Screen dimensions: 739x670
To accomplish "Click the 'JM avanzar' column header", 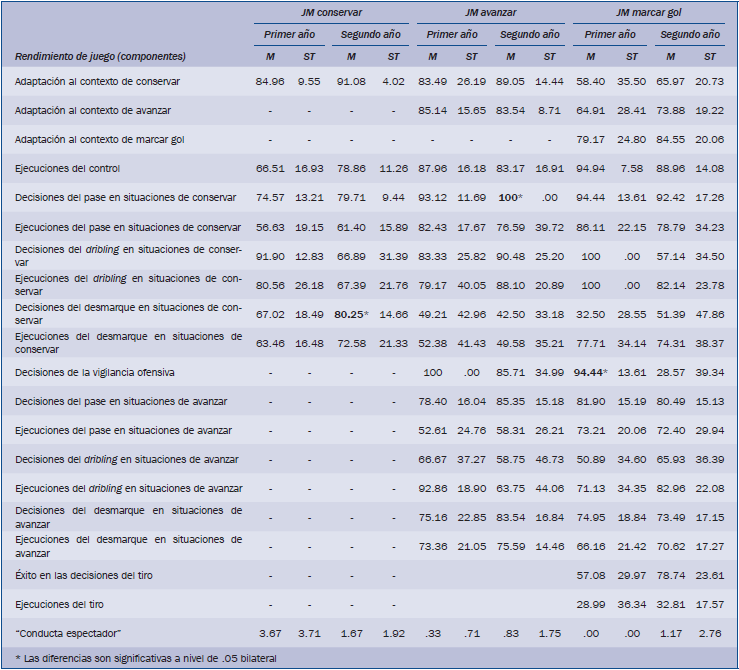I will click(491, 13).
